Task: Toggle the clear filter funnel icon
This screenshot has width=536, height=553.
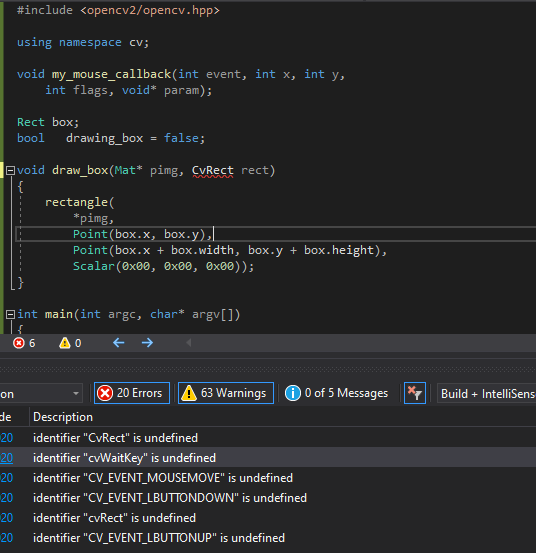Action: coord(415,393)
